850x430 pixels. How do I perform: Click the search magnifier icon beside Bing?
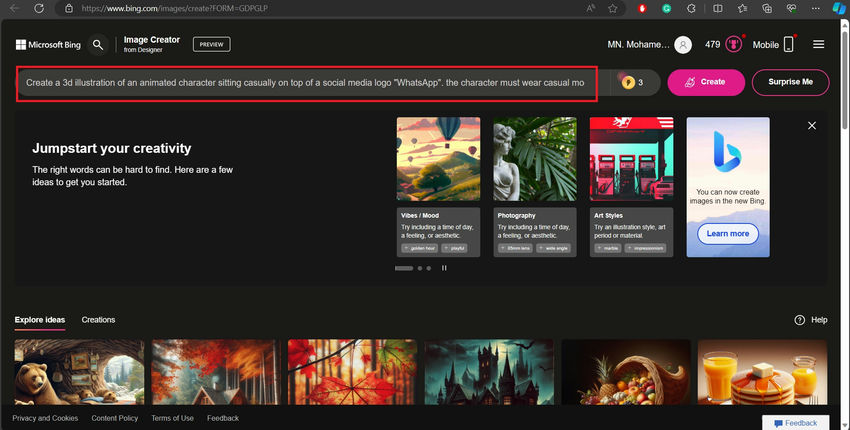click(x=98, y=44)
